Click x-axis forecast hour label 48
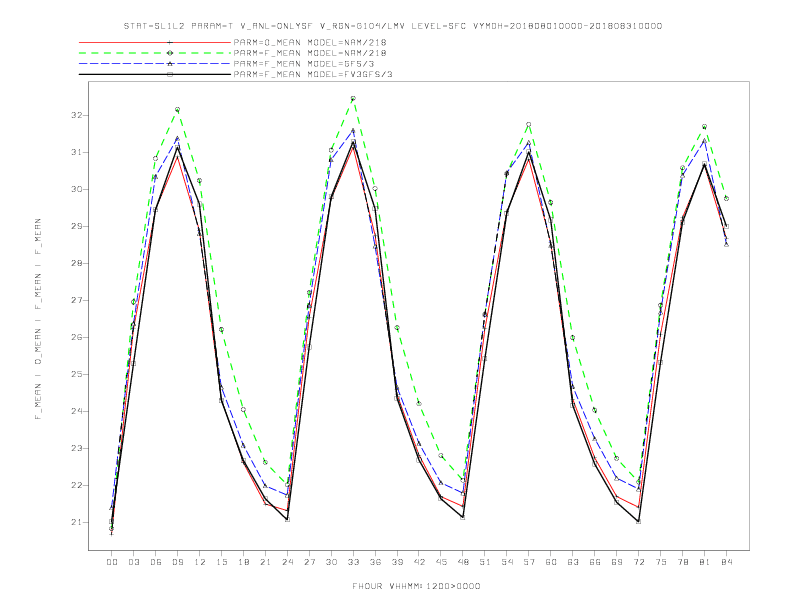The width and height of the screenshot is (792, 612). coord(463,562)
